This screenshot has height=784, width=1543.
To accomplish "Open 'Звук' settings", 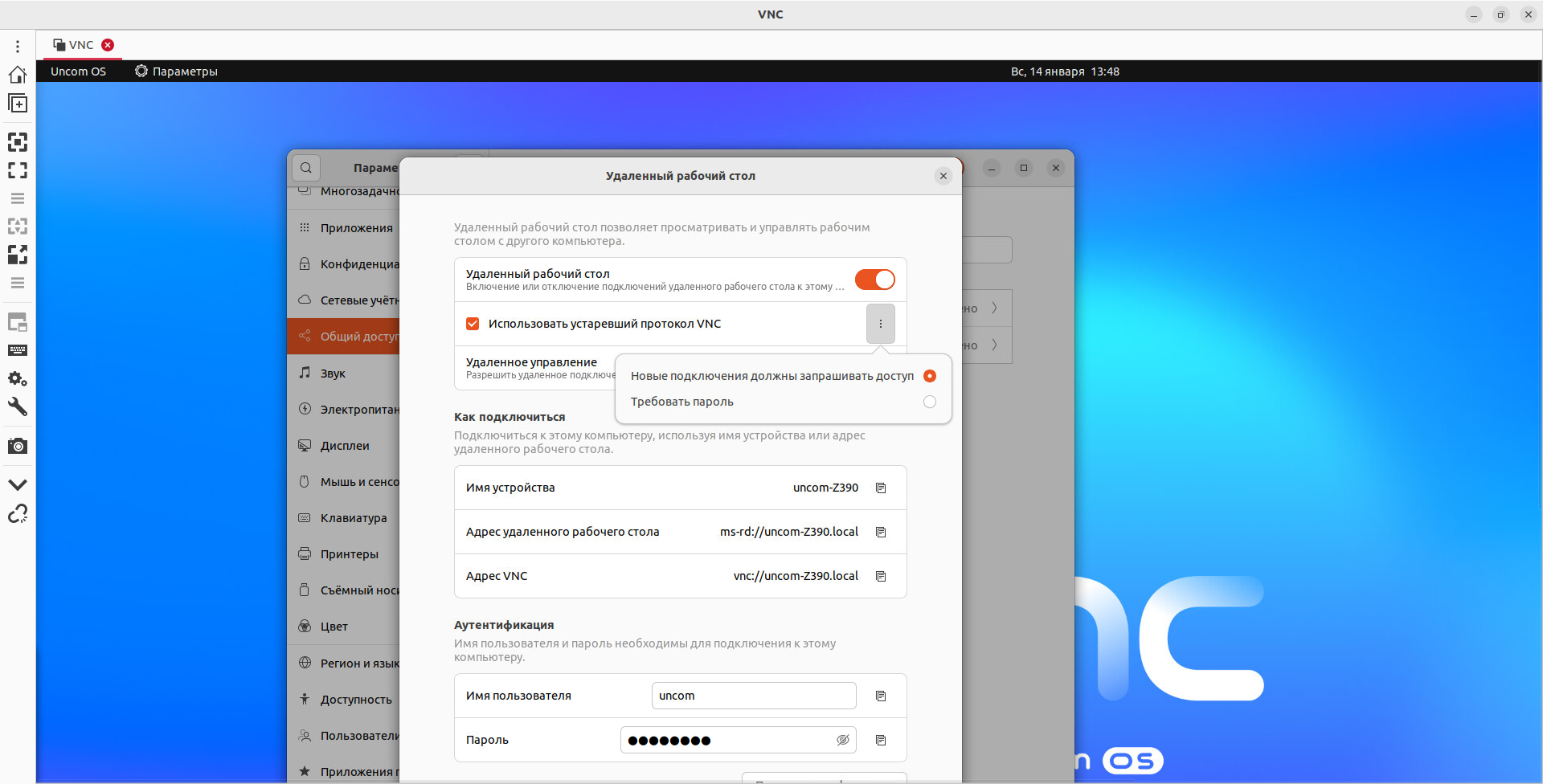I will pos(343,374).
